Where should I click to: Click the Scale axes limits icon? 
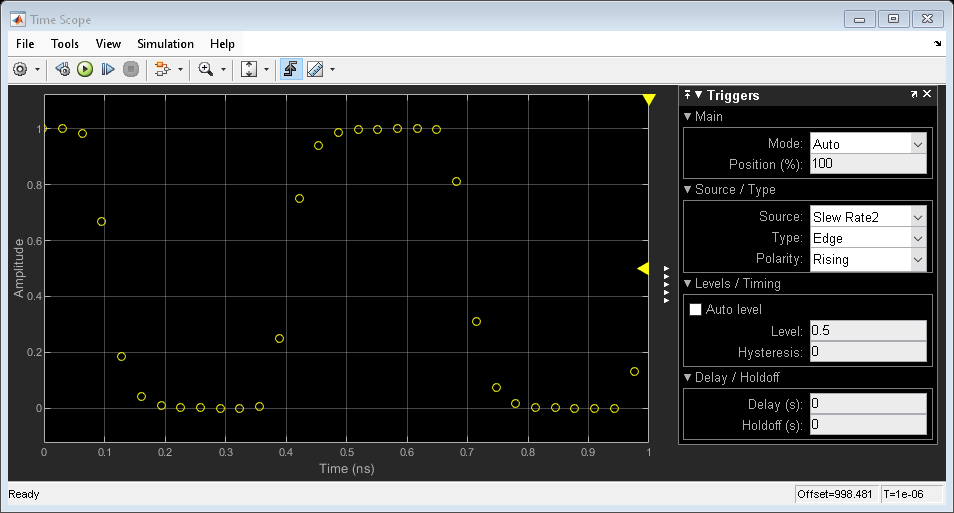[250, 69]
